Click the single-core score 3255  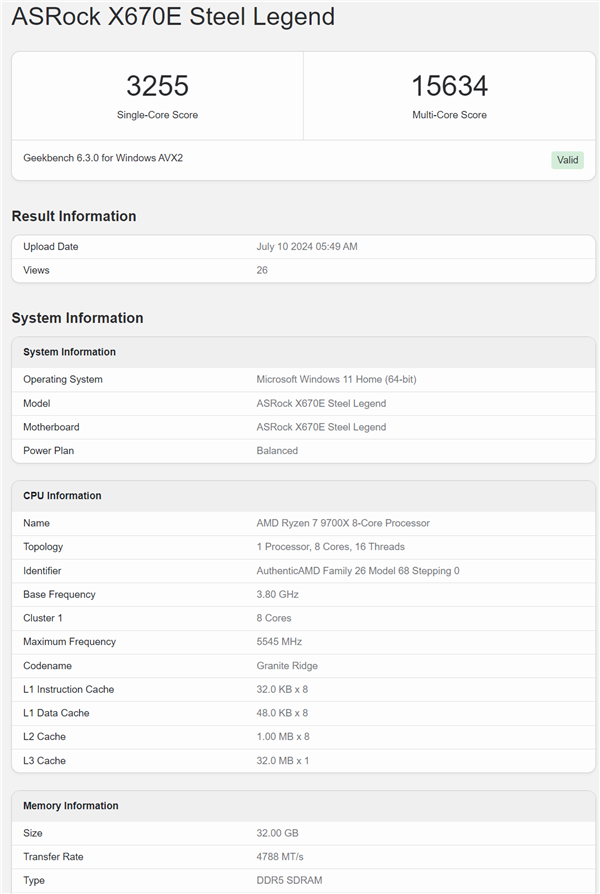tap(157, 86)
